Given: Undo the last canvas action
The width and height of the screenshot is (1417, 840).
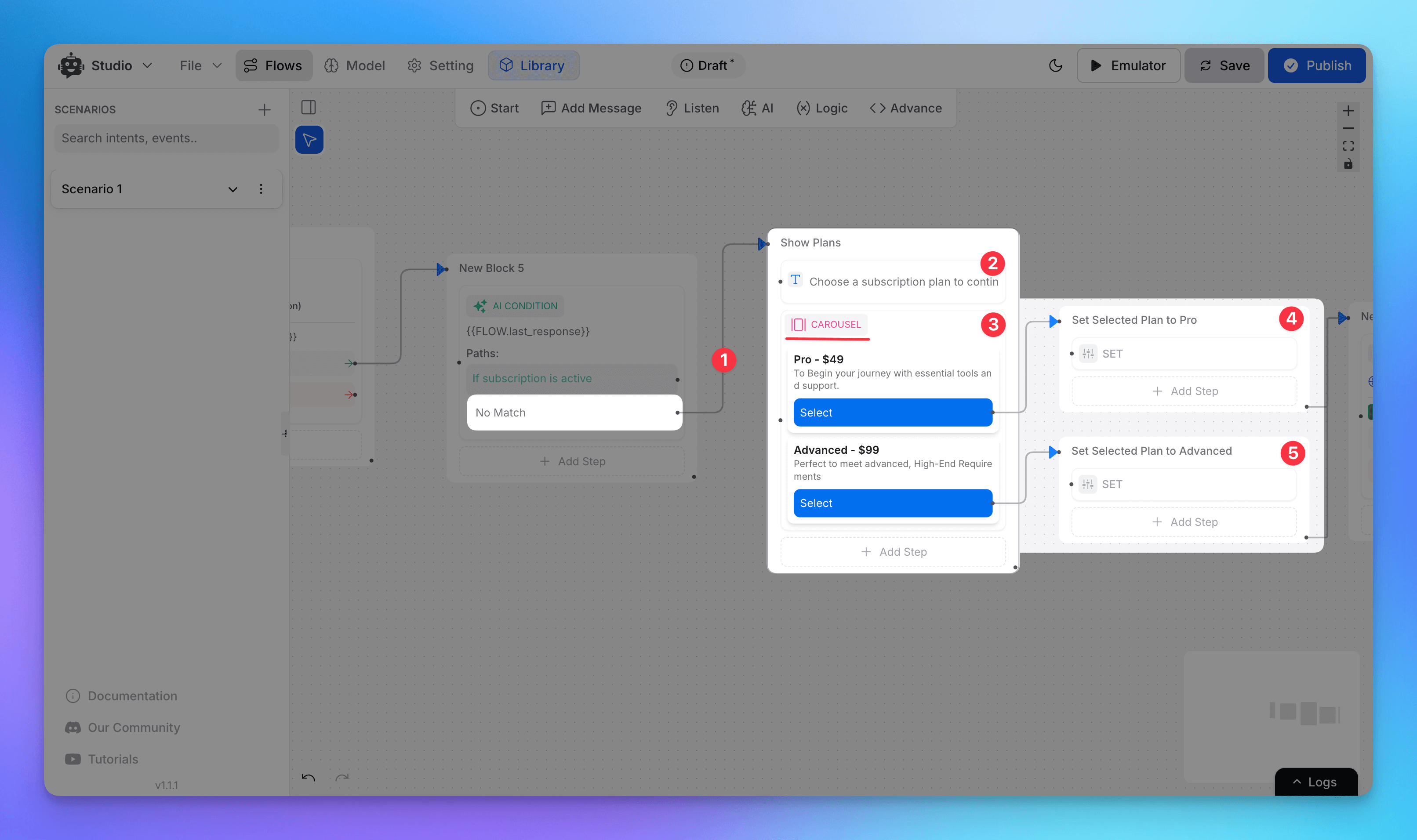Looking at the screenshot, I should [x=309, y=778].
